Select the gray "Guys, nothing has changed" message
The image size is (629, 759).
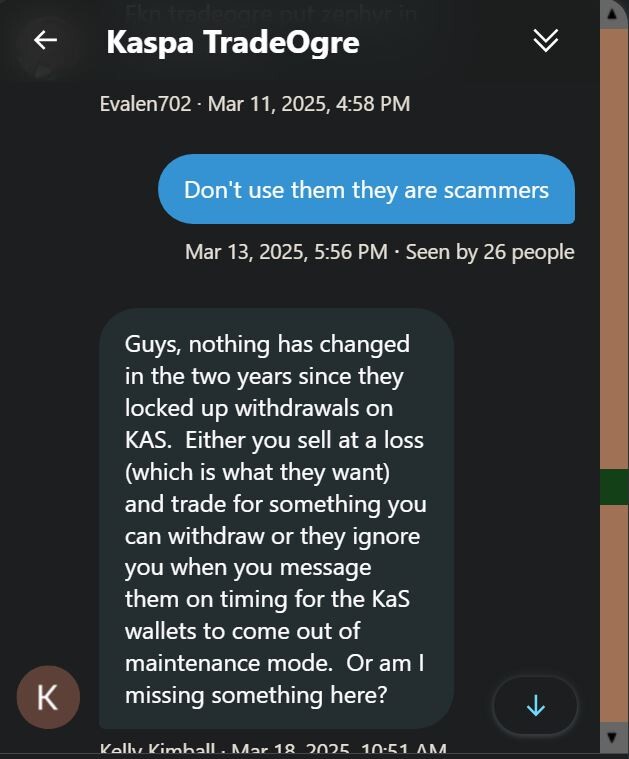[x=276, y=518]
